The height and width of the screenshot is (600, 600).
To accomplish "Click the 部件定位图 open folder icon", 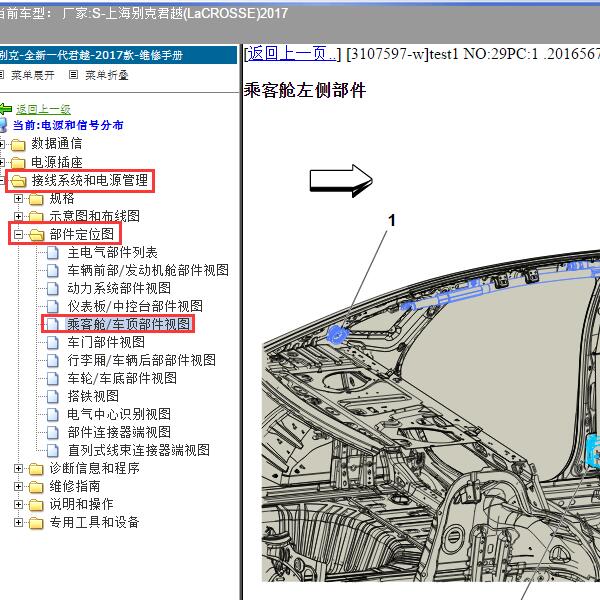I will [x=36, y=235].
